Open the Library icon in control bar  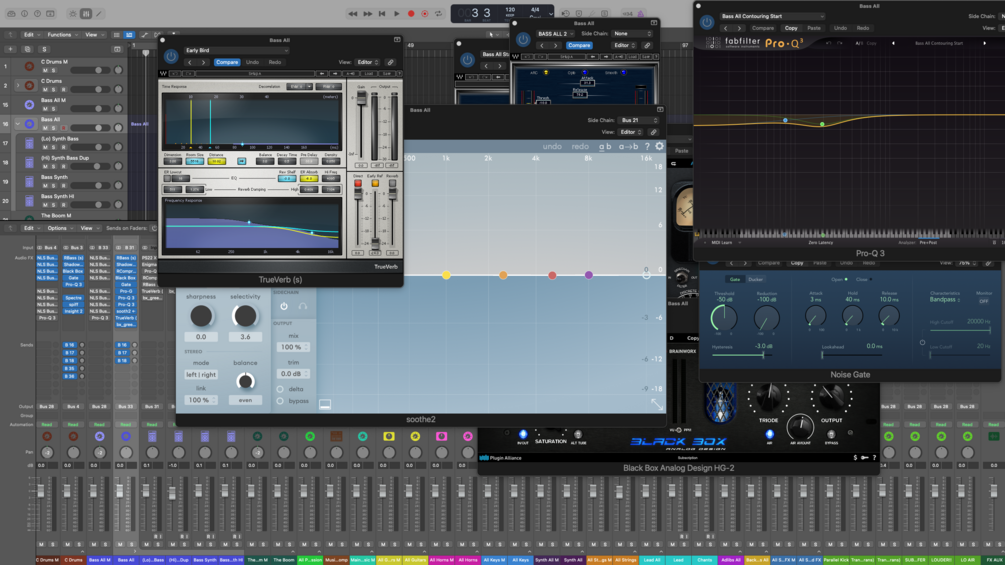12,13
